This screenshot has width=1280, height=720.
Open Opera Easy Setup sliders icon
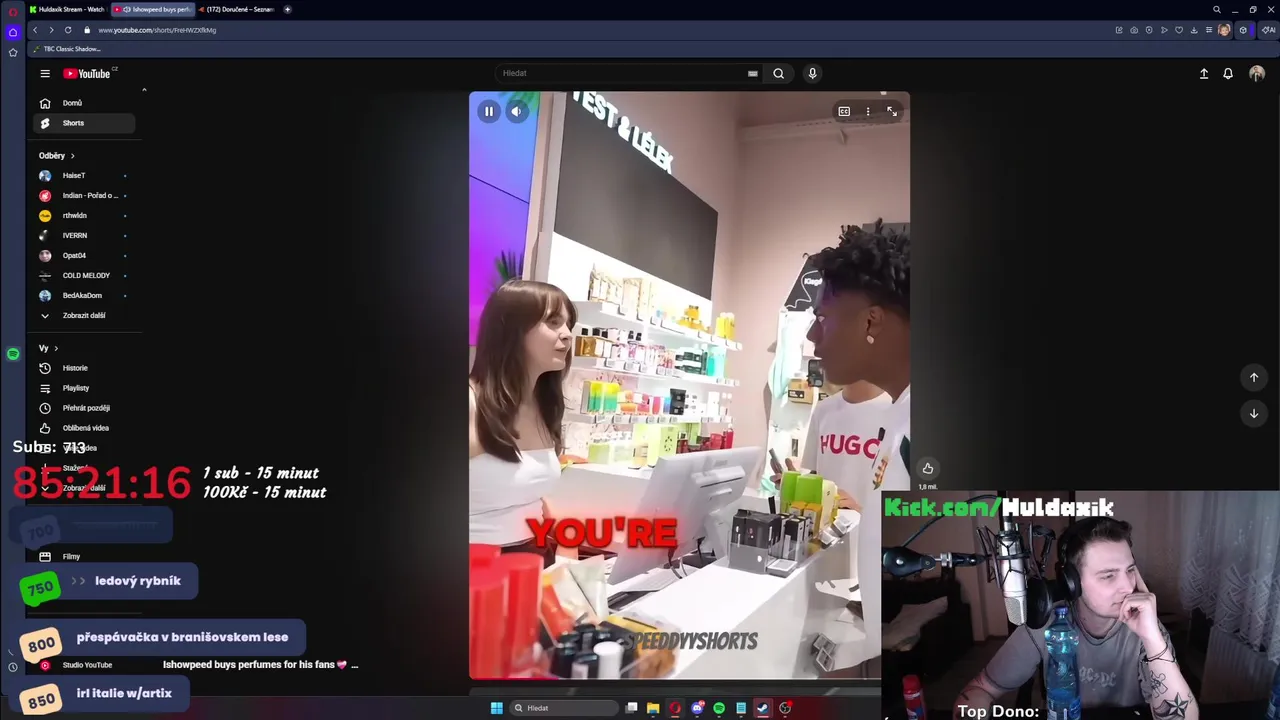click(1209, 30)
